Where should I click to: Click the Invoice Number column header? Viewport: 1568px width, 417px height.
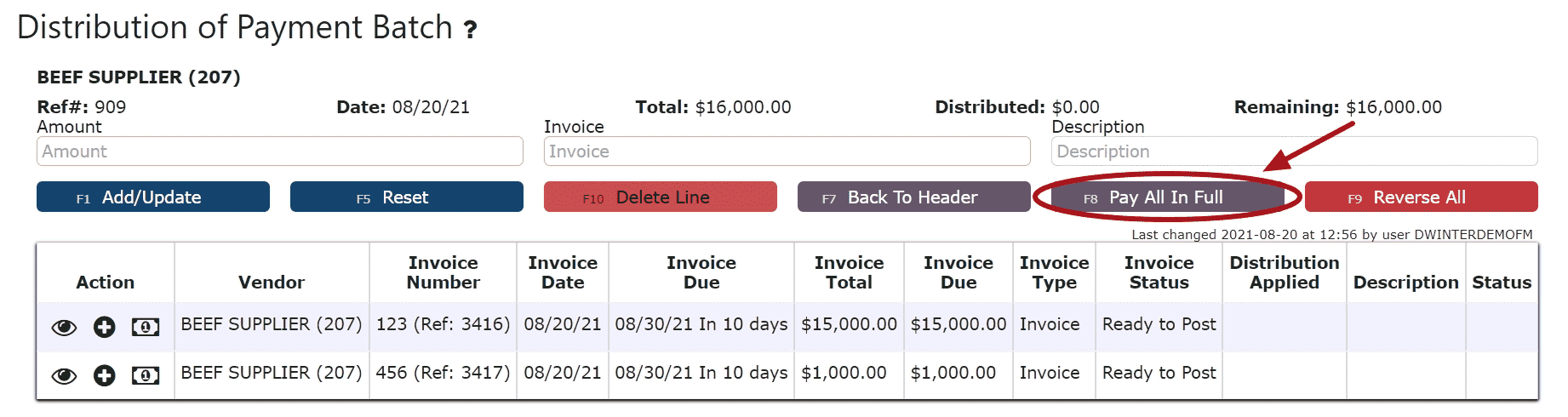(443, 272)
